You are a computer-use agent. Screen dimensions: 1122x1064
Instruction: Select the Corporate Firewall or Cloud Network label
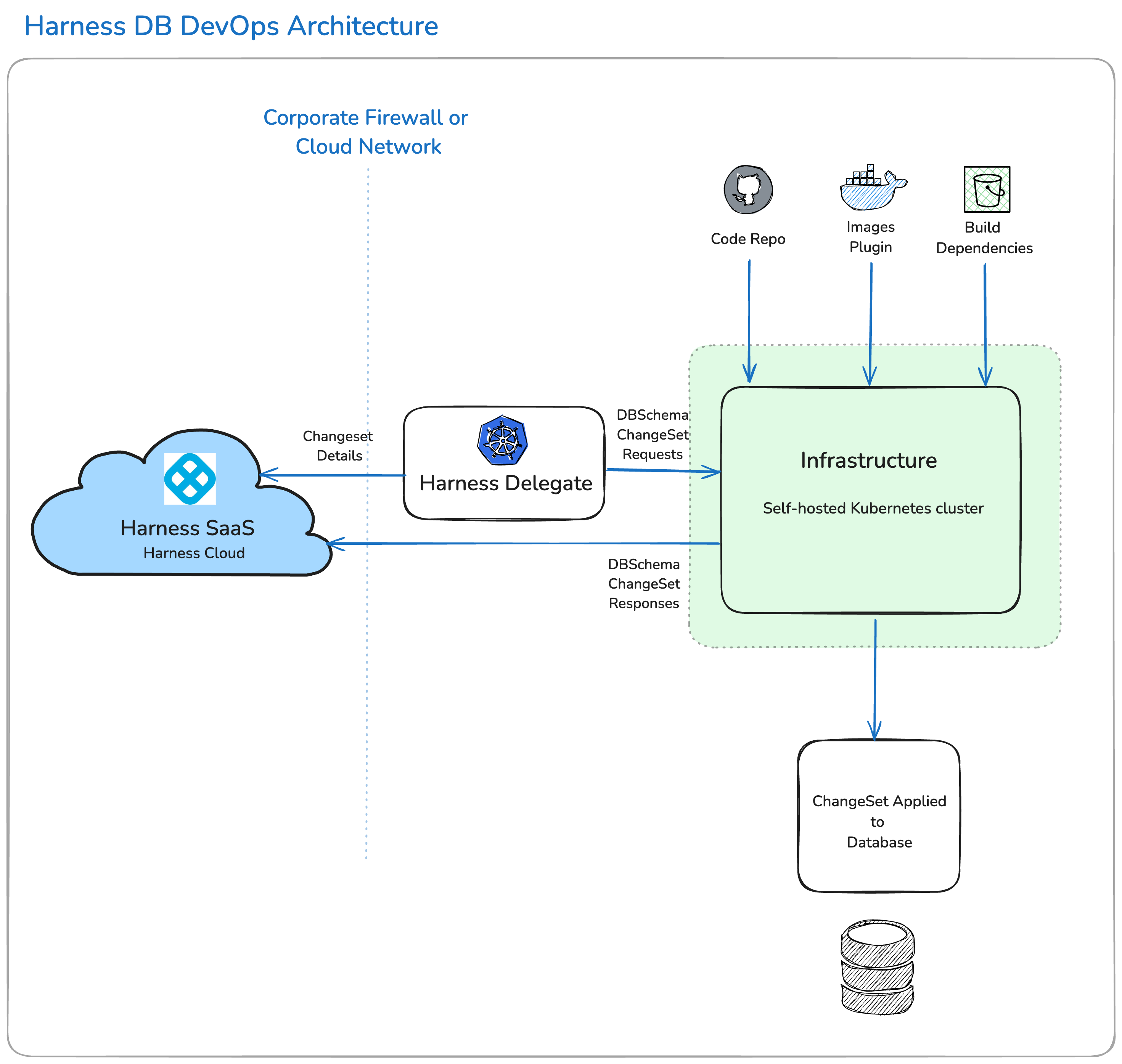[x=366, y=132]
